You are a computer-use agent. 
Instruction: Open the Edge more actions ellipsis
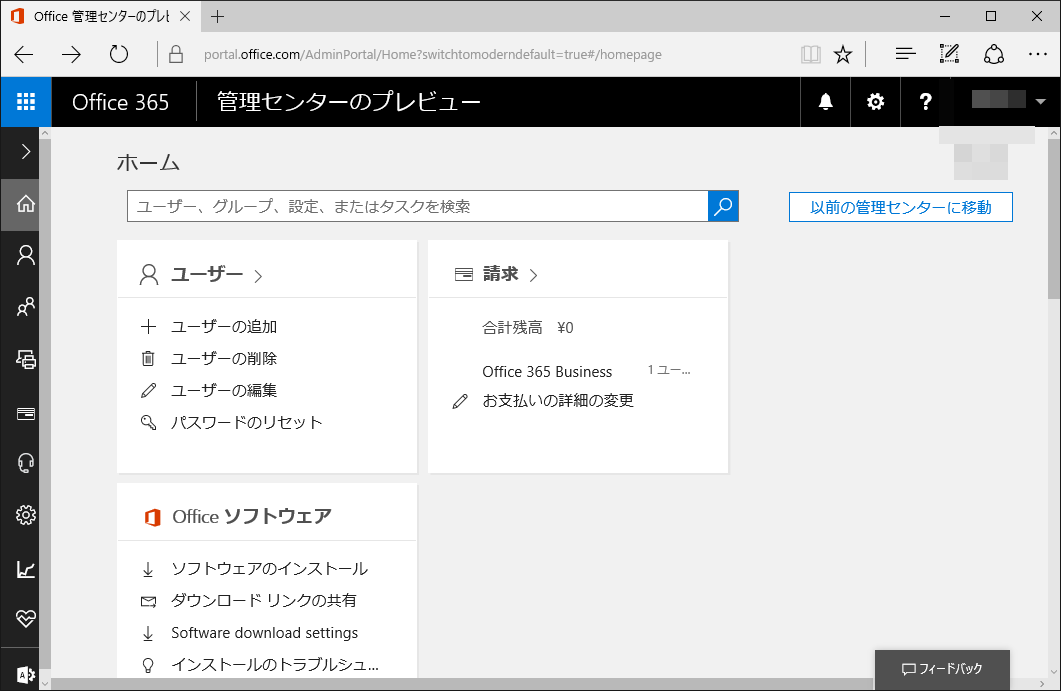click(x=1037, y=54)
